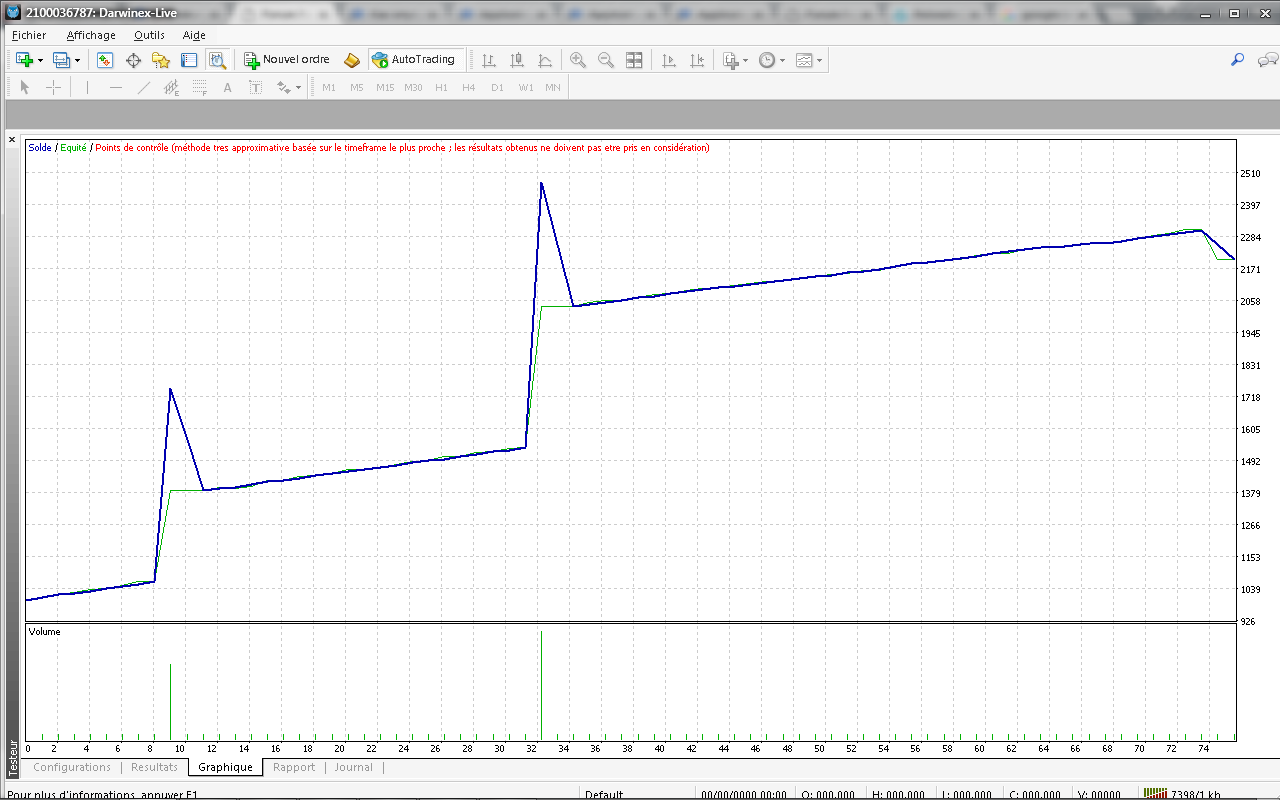Open the chat bubbles icon
Screen dimensions: 1280x800
pyautogui.click(x=1266, y=60)
